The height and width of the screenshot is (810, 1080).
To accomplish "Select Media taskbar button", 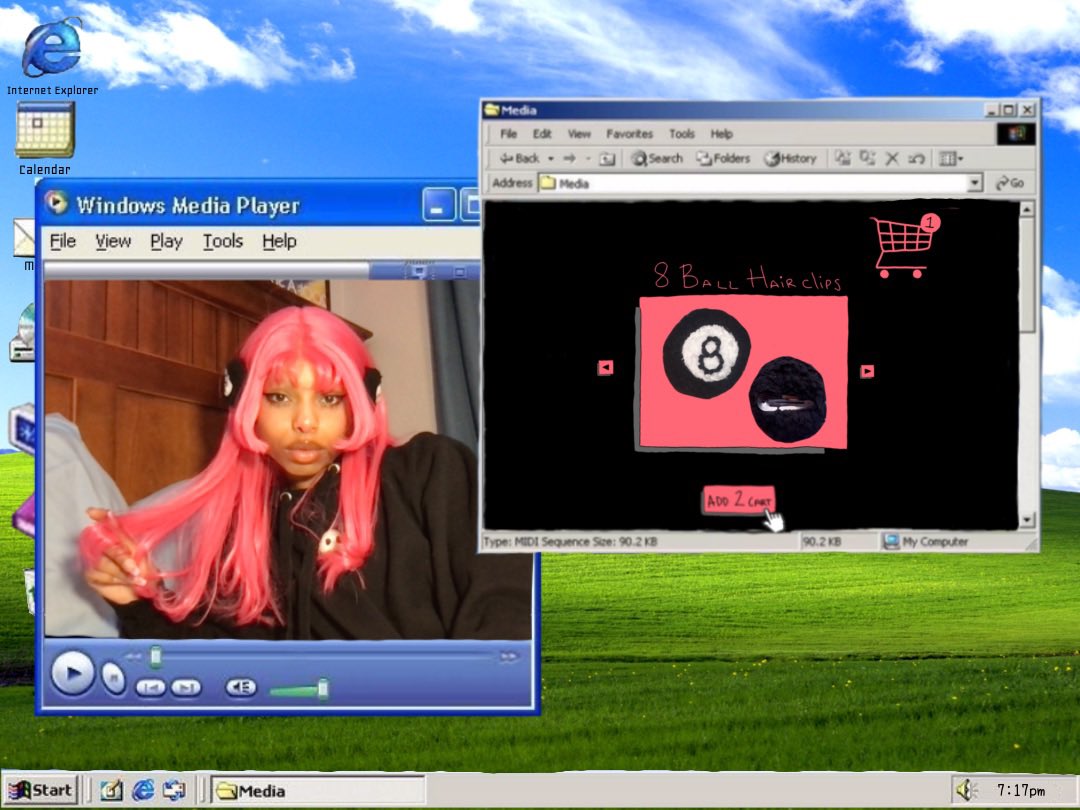I will pyautogui.click(x=318, y=791).
